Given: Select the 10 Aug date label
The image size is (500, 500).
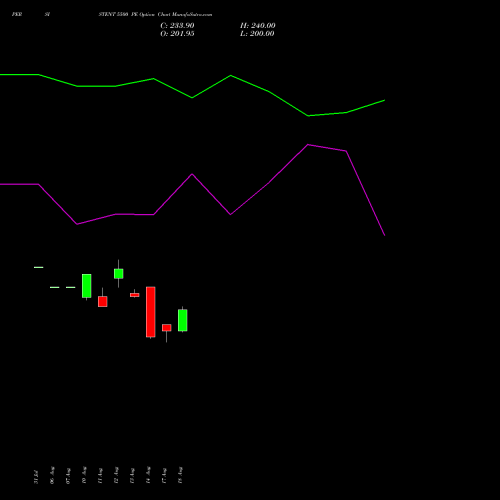Looking at the screenshot, I should pyautogui.click(x=84, y=475).
